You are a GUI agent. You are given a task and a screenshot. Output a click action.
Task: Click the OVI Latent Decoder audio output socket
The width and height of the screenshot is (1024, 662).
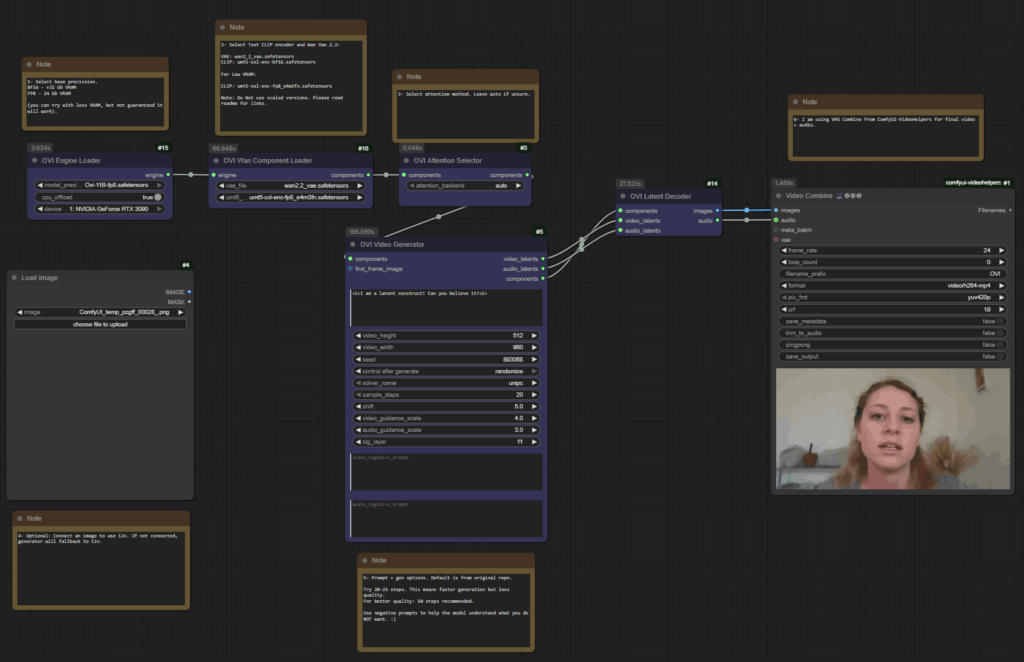(718, 221)
